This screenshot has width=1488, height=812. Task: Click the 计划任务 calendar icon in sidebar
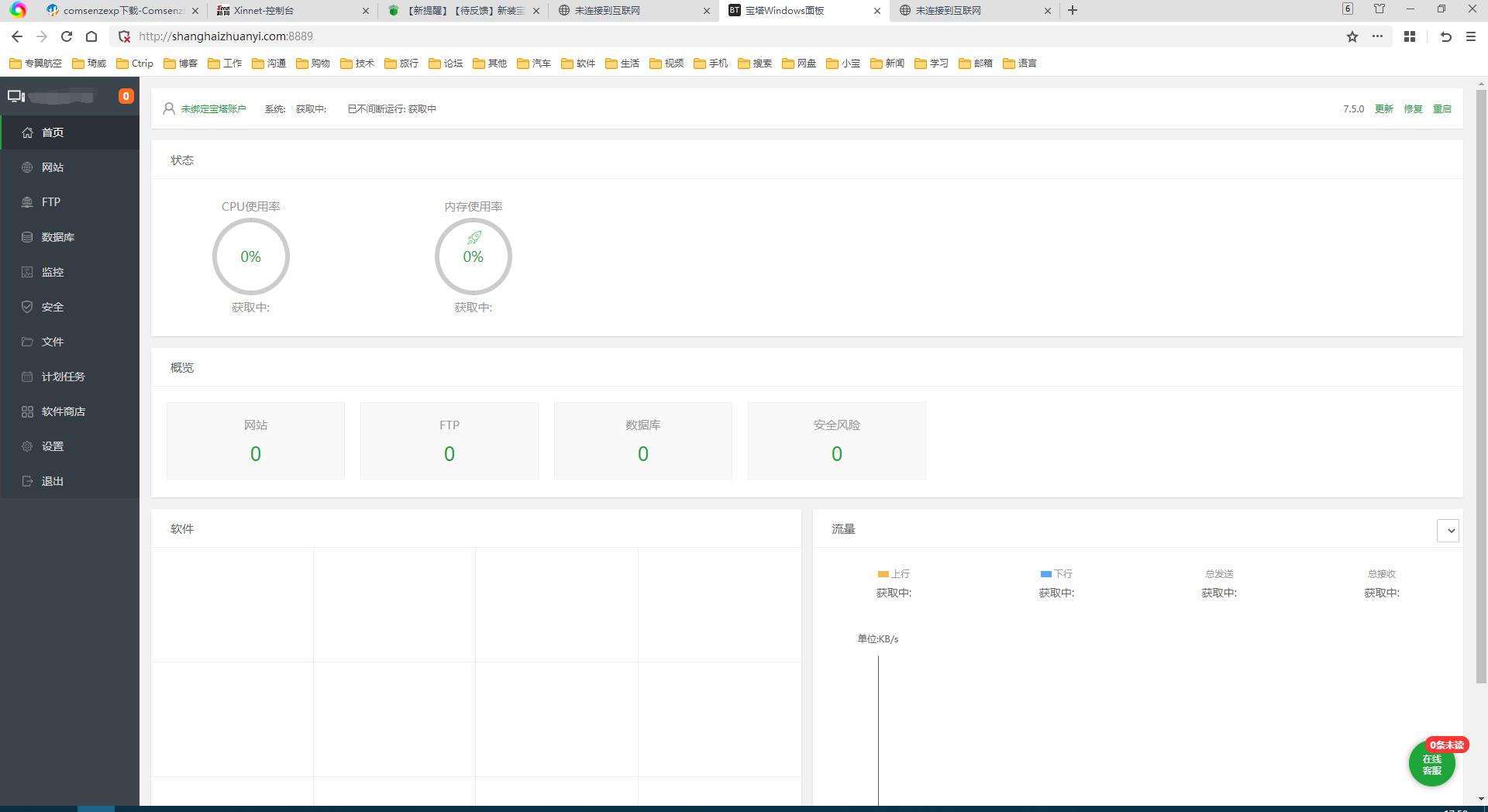coord(27,377)
